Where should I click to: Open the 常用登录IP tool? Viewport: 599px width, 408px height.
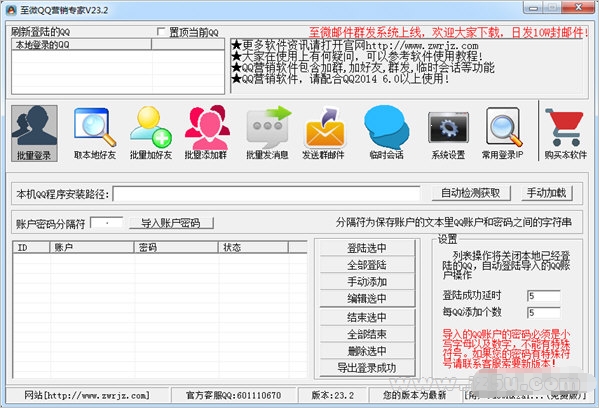[502, 133]
